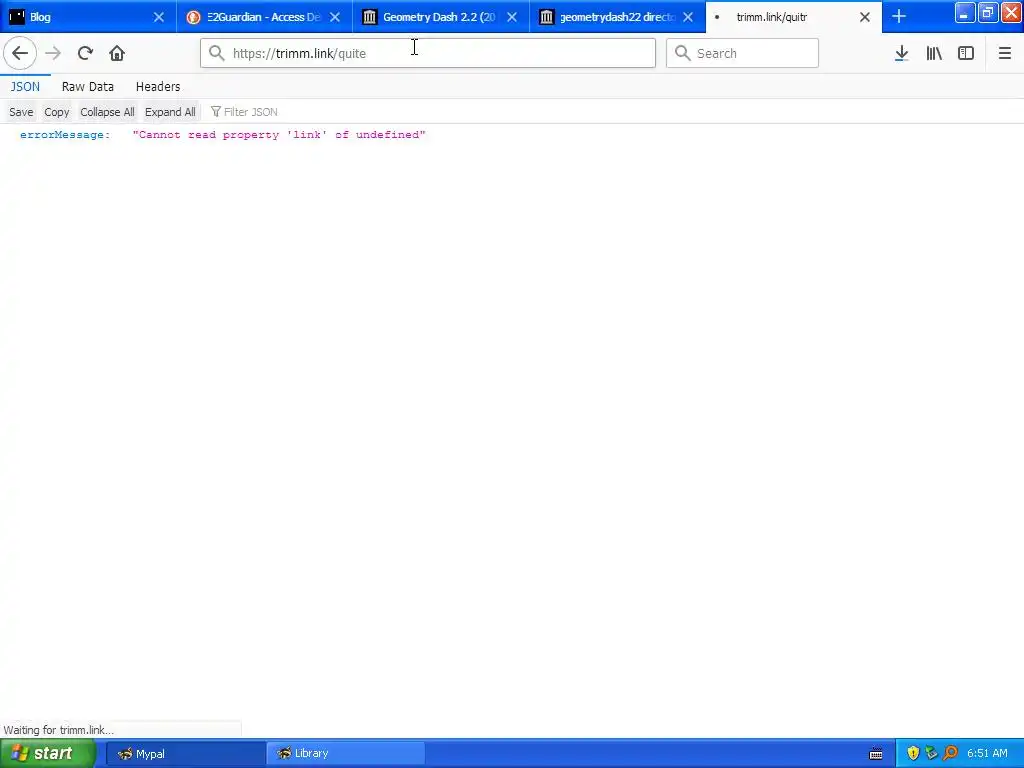Screen dimensions: 1024x768
Task: Focus the Search box
Action: (x=742, y=53)
